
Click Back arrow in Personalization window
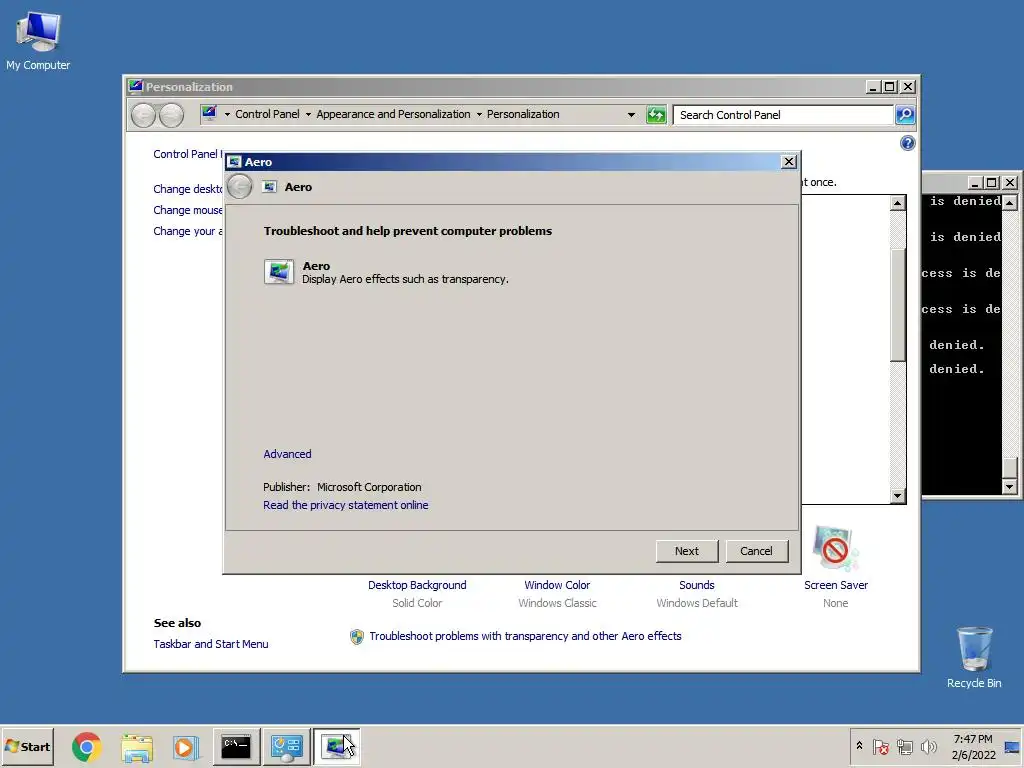pos(143,116)
